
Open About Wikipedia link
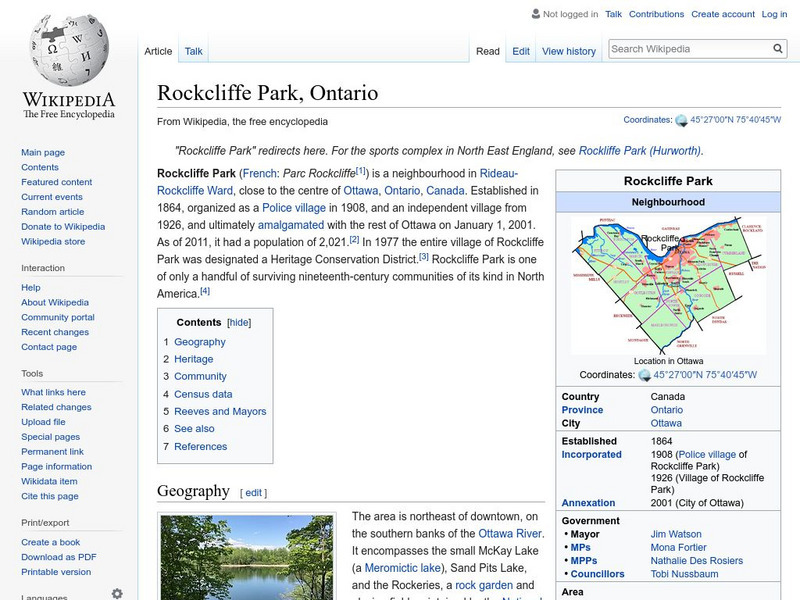point(55,303)
